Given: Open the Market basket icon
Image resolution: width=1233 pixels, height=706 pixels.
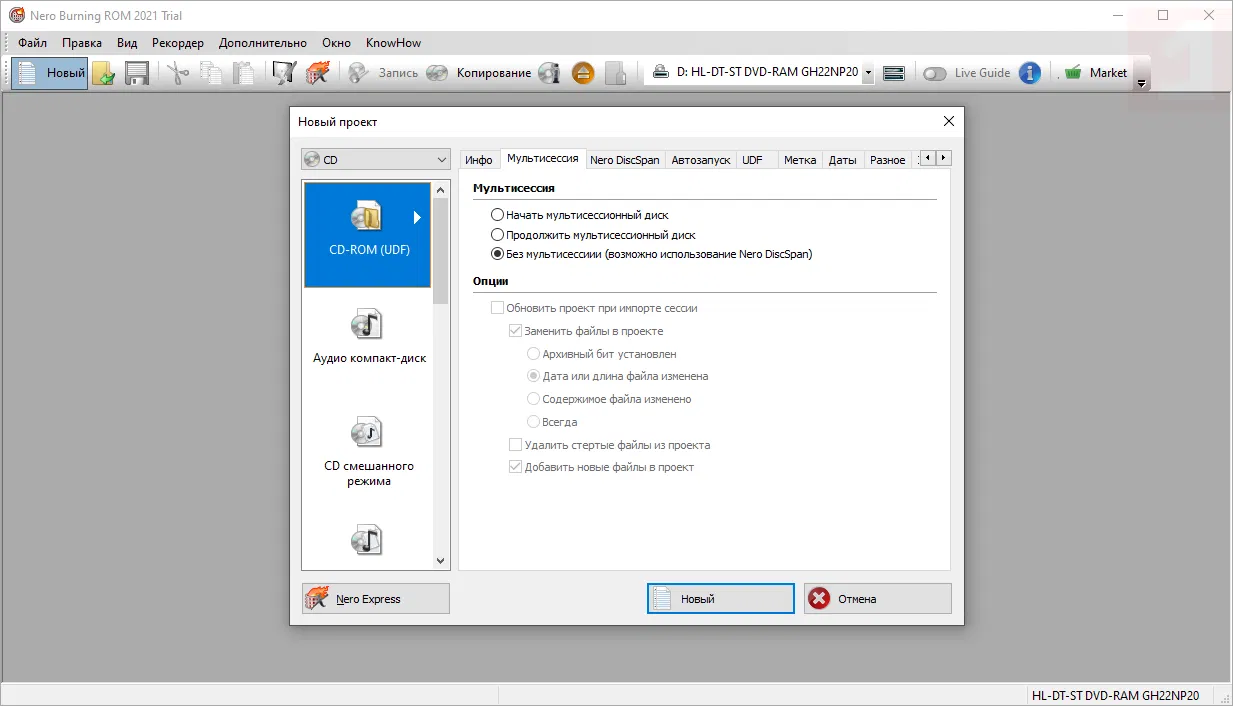Looking at the screenshot, I should pyautogui.click(x=1073, y=72).
